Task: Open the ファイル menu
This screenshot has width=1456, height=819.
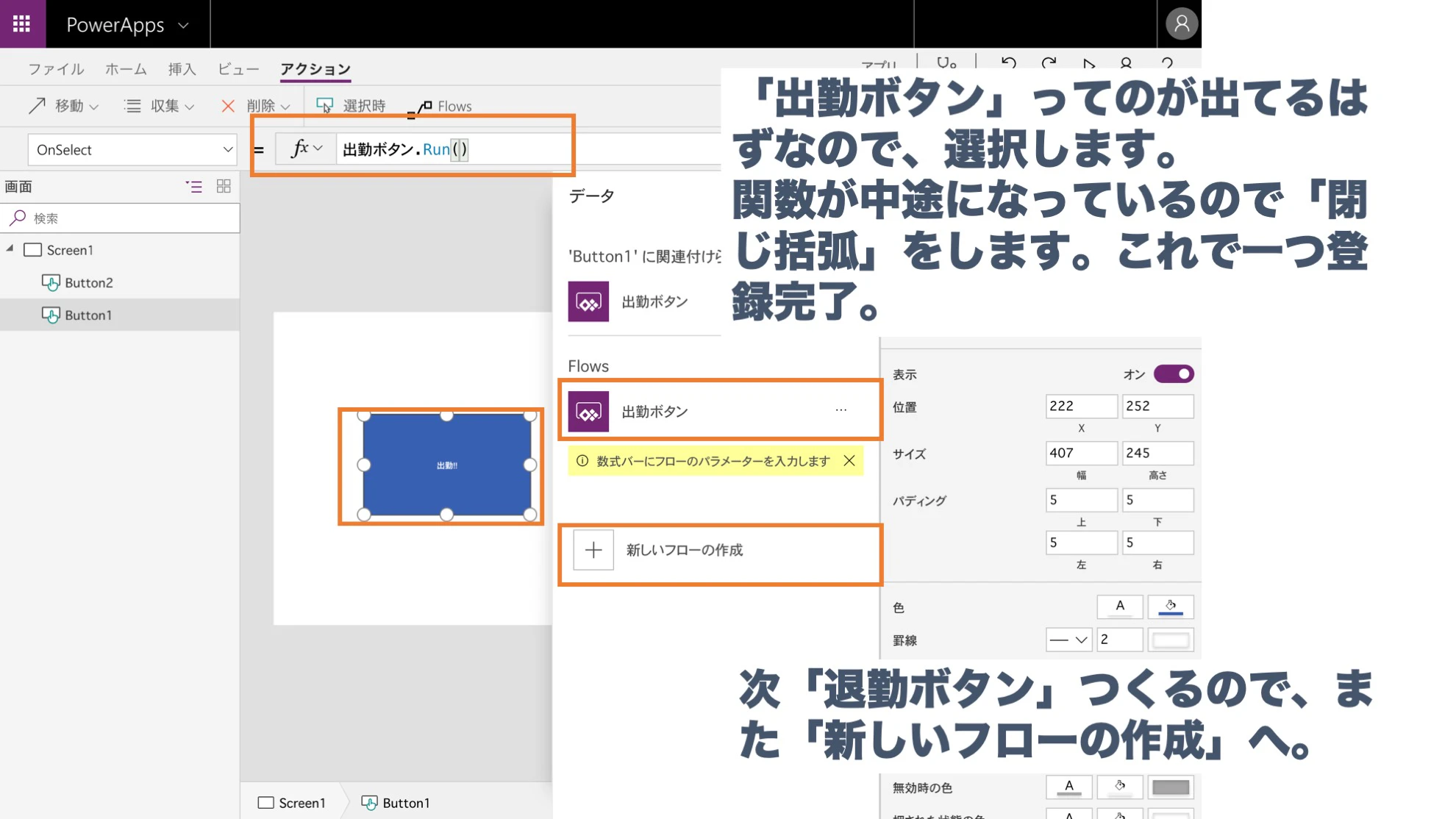Action: pos(56,69)
